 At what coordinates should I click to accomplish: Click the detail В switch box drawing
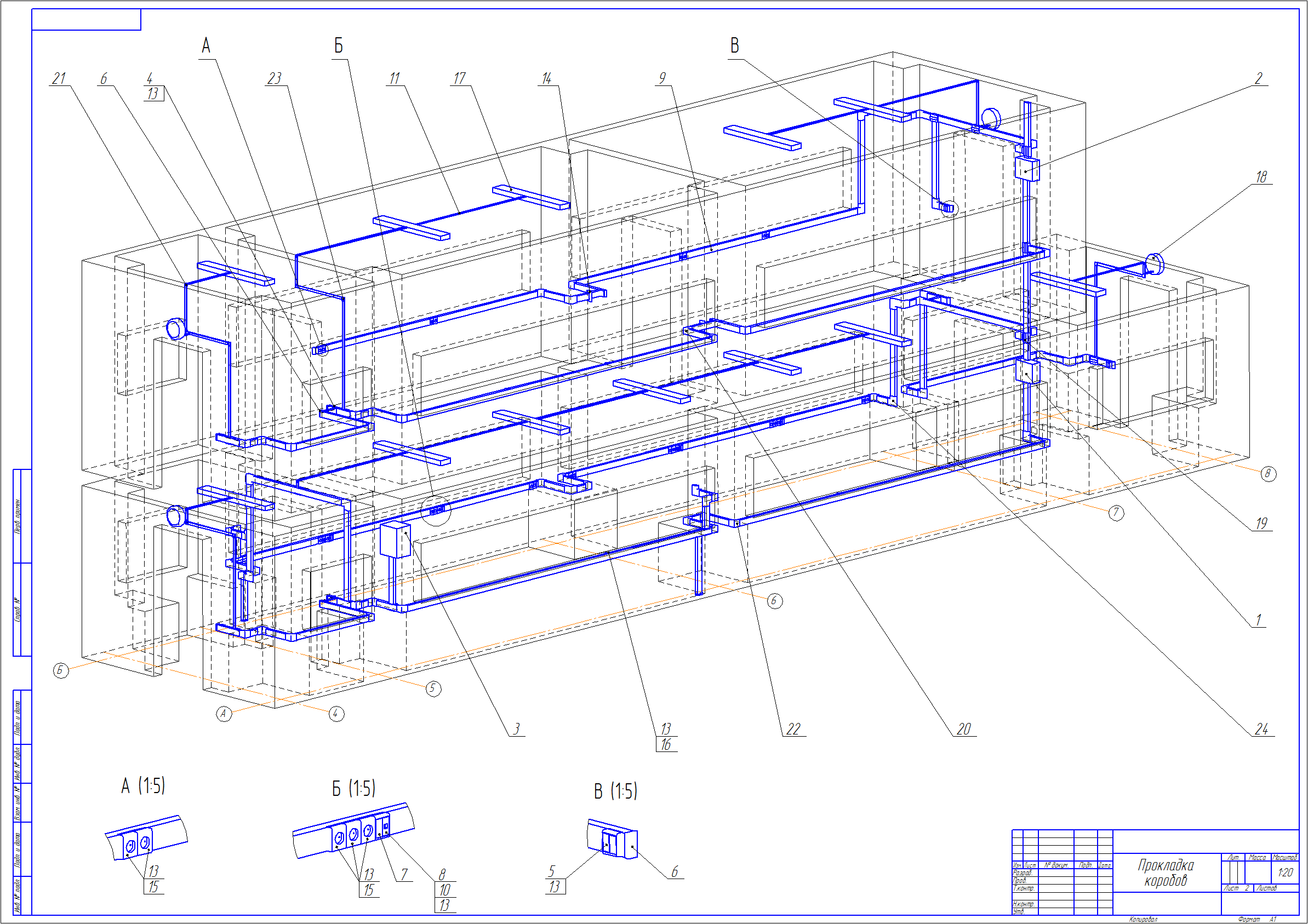(x=613, y=839)
